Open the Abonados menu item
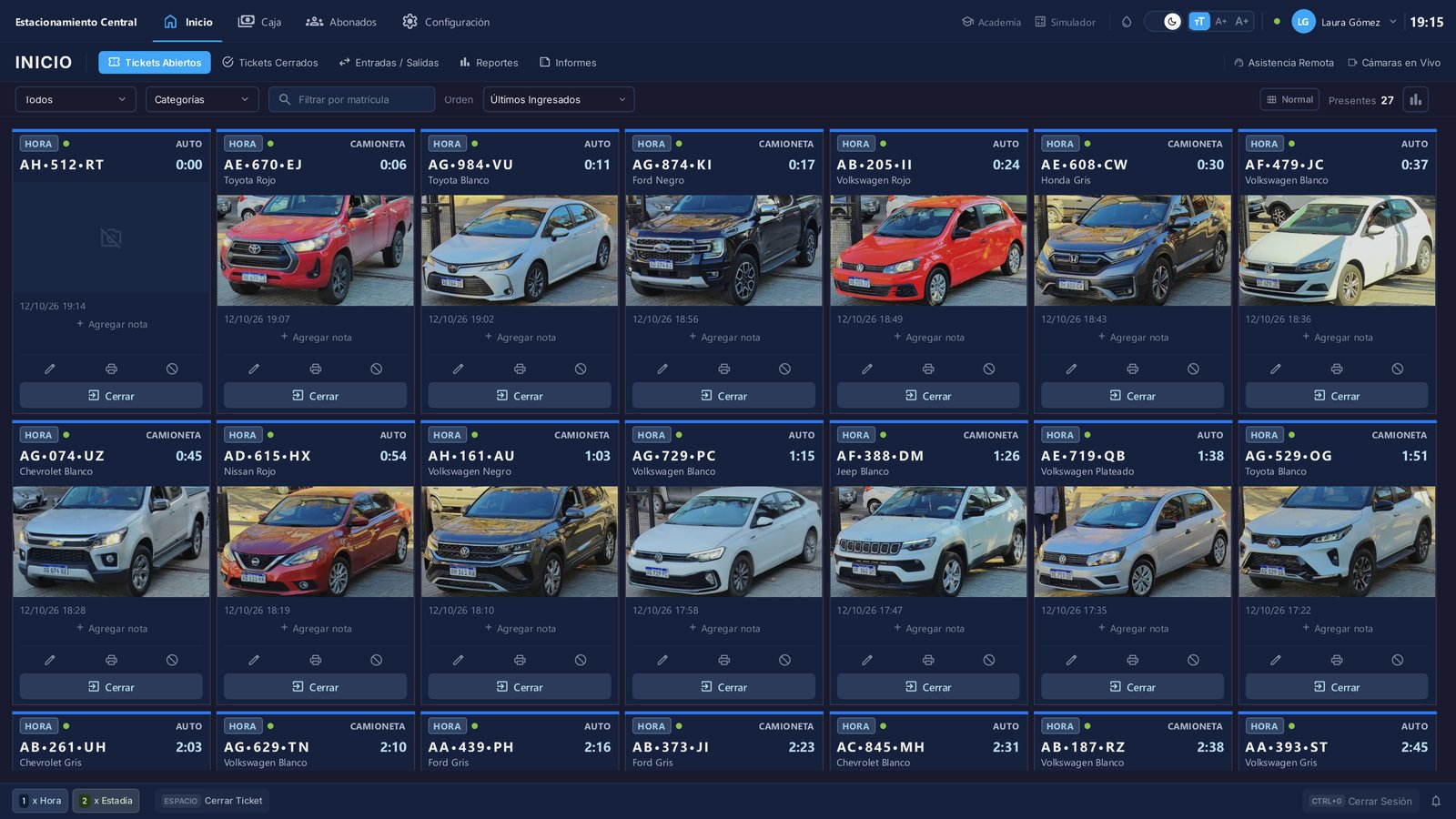The image size is (1456, 819). click(341, 22)
